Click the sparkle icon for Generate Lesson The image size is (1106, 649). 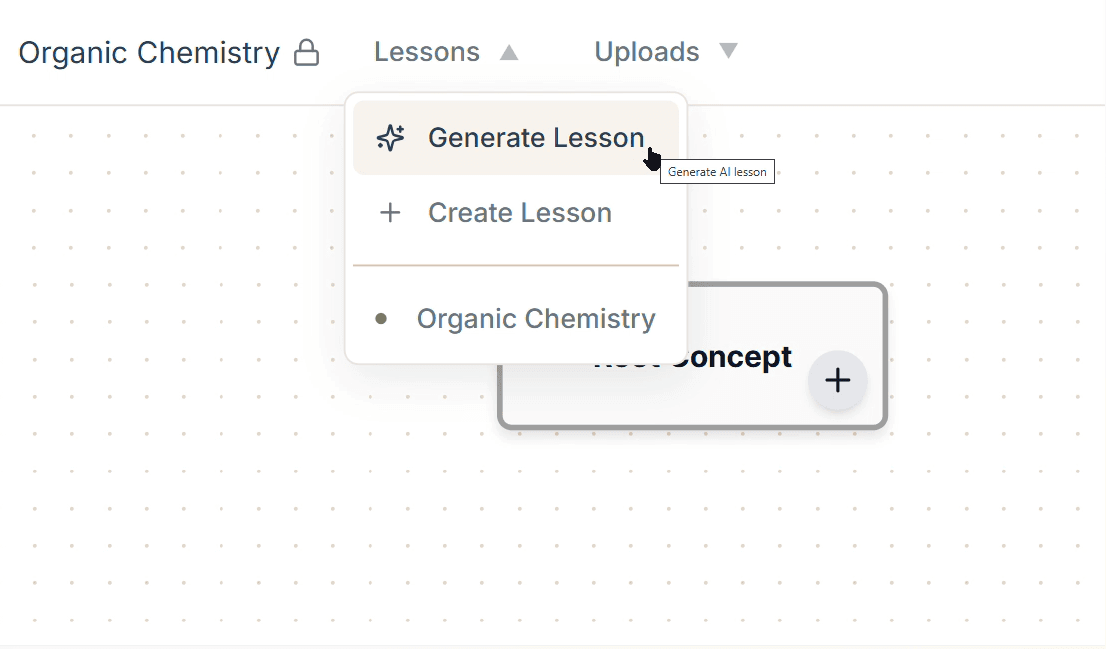tap(390, 138)
